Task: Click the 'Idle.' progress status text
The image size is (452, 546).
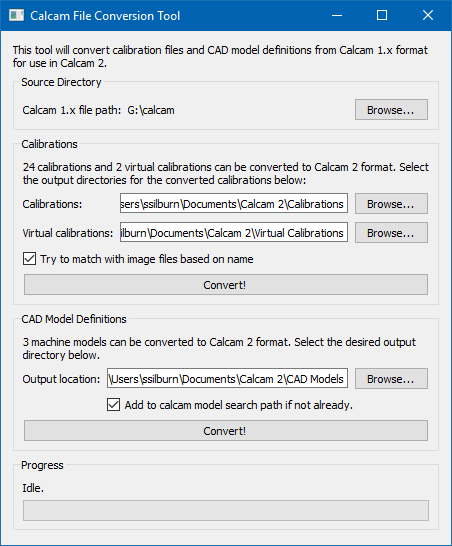Action: (33, 488)
